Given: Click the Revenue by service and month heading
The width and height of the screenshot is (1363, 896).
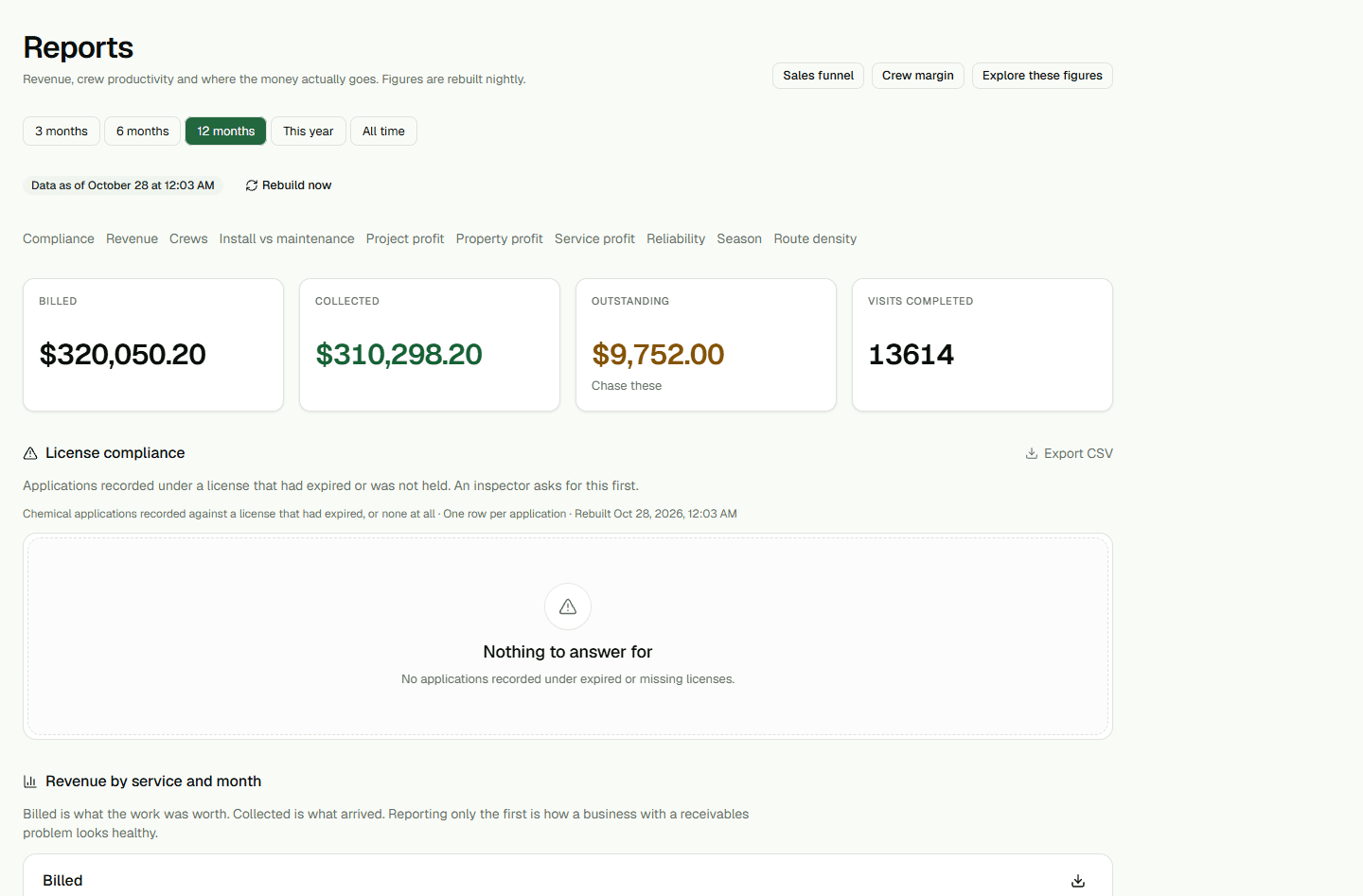Looking at the screenshot, I should [153, 782].
